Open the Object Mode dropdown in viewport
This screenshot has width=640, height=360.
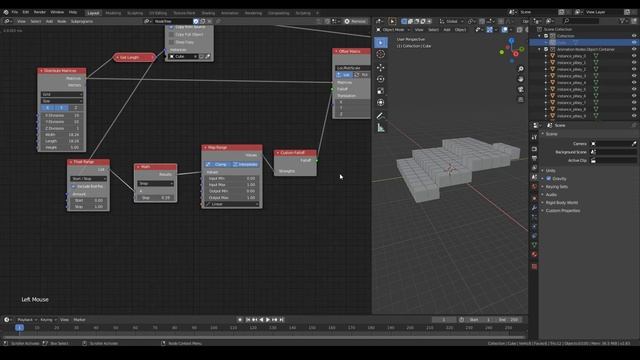pyautogui.click(x=393, y=30)
